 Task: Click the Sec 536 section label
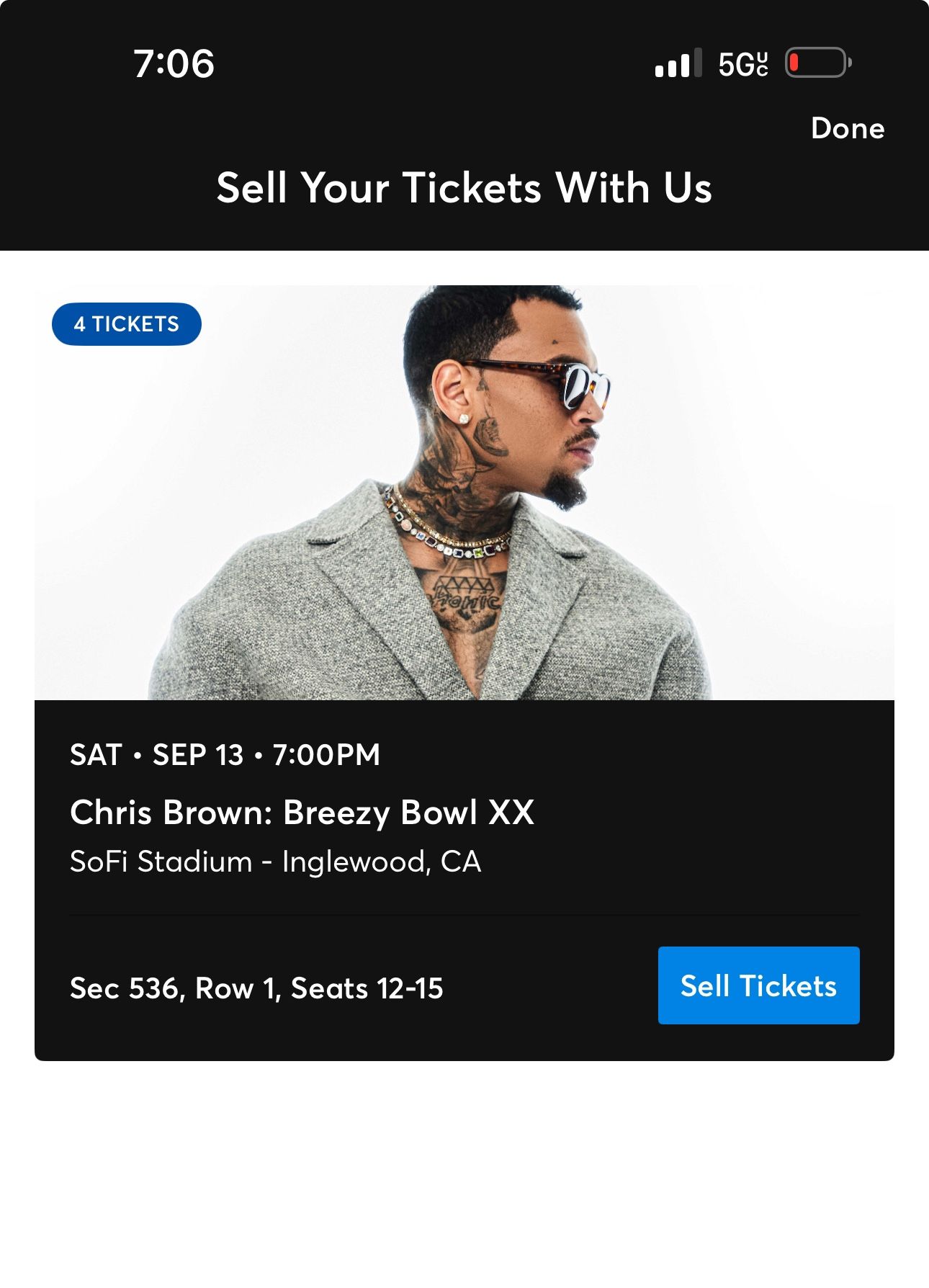[x=127, y=988]
